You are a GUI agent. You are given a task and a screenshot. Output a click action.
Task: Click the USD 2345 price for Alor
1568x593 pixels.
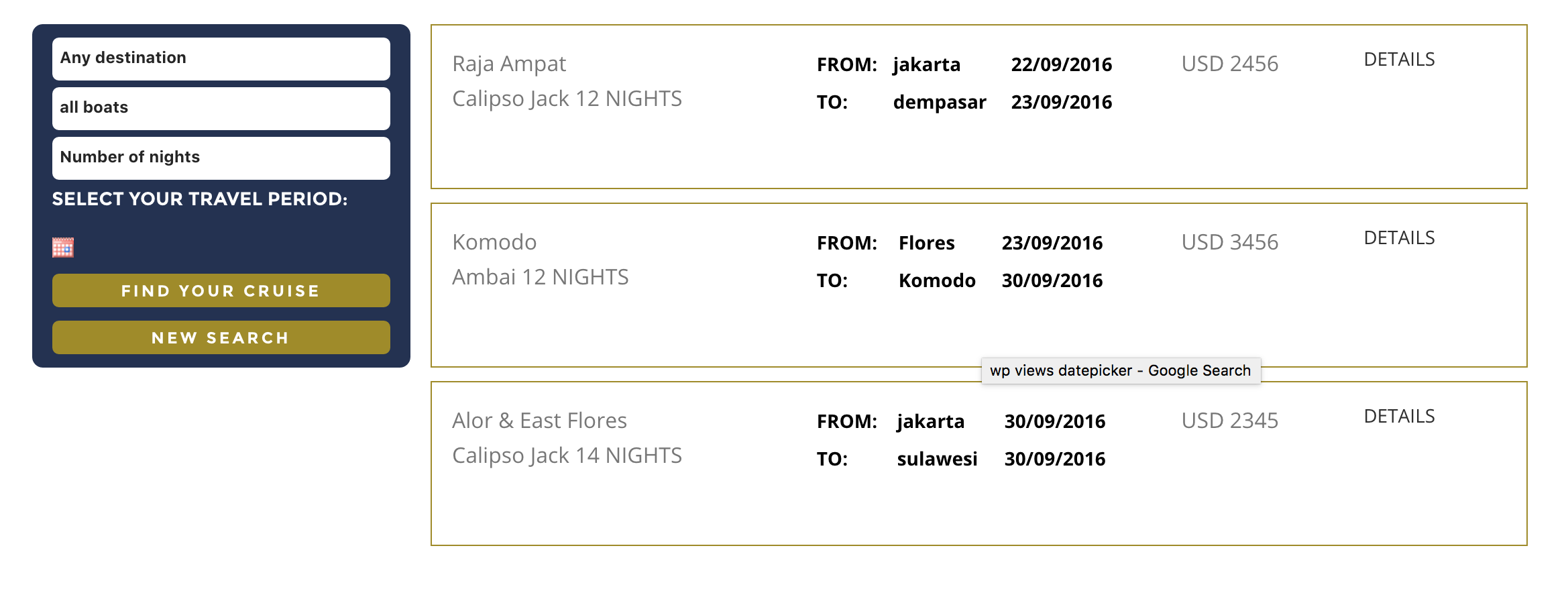click(x=1230, y=421)
